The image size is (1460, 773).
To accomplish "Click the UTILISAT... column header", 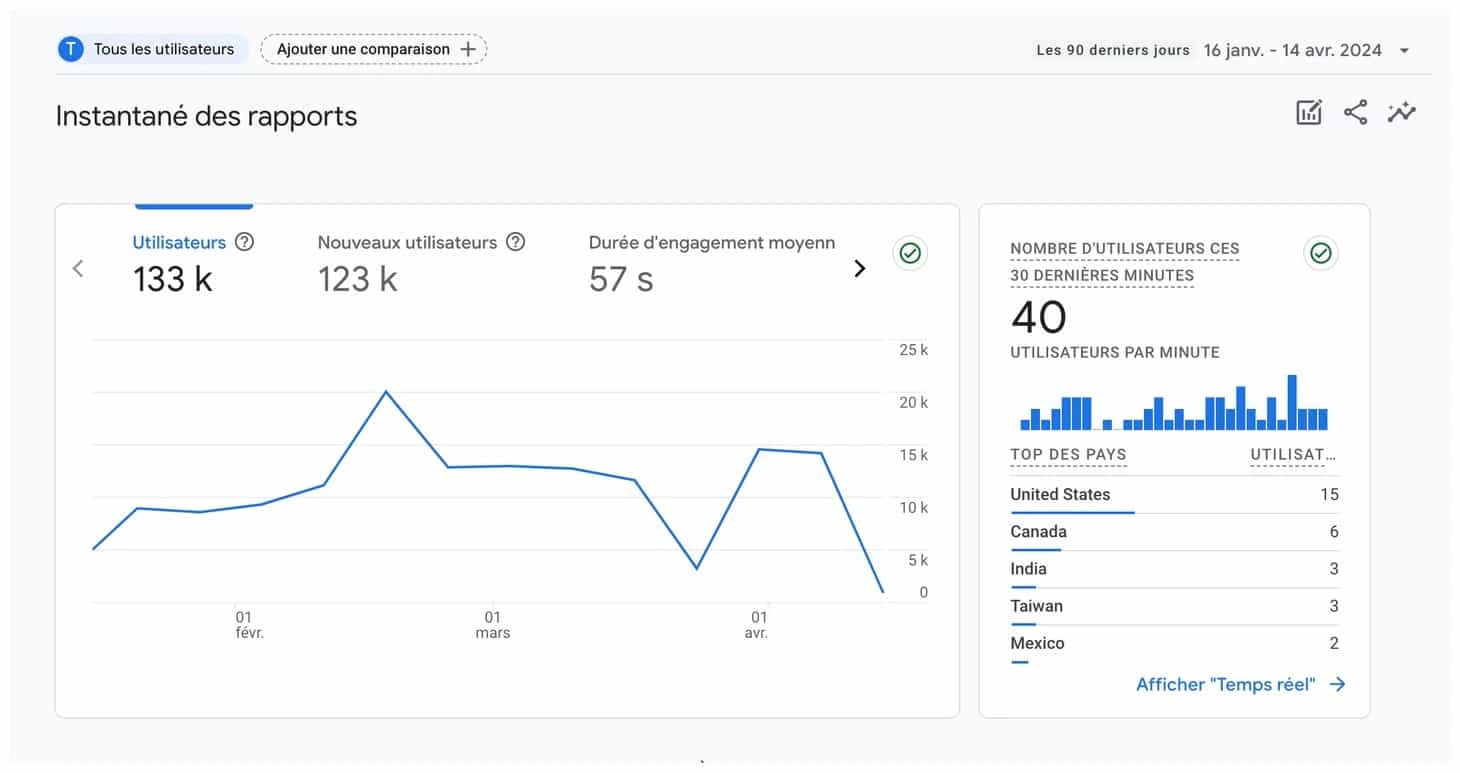I will pos(1294,454).
